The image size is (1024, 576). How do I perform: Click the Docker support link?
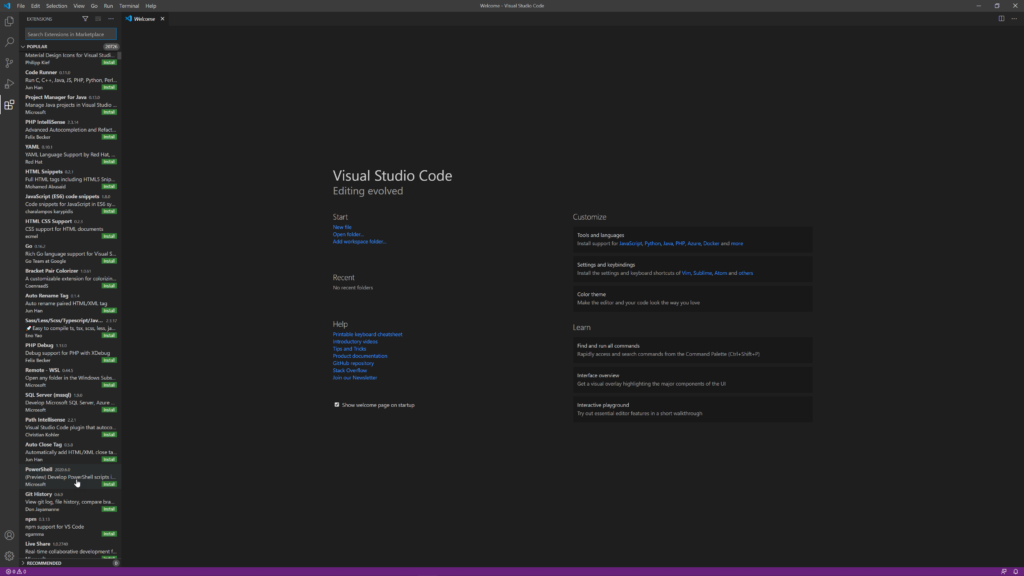[711, 244]
